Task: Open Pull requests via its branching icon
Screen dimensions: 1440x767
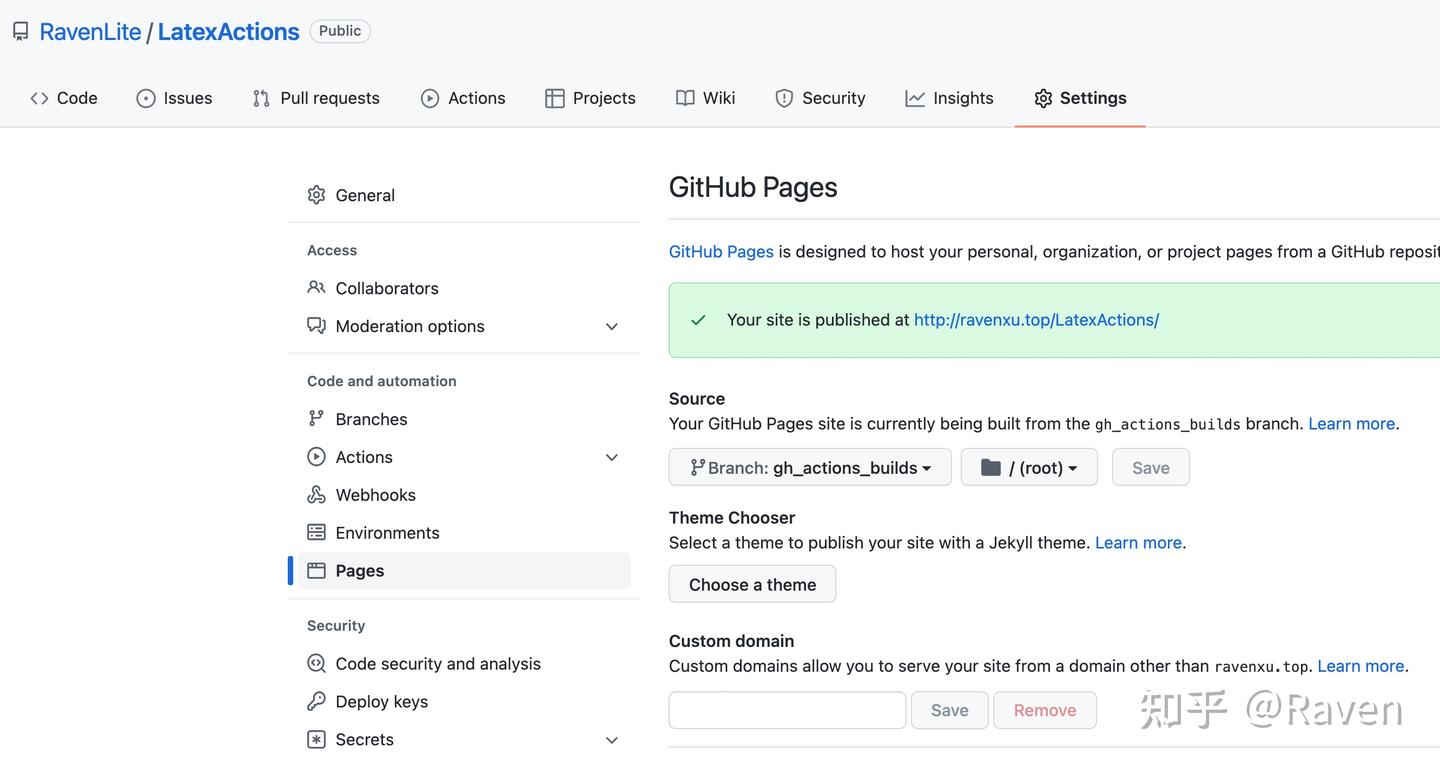Action: 261,98
